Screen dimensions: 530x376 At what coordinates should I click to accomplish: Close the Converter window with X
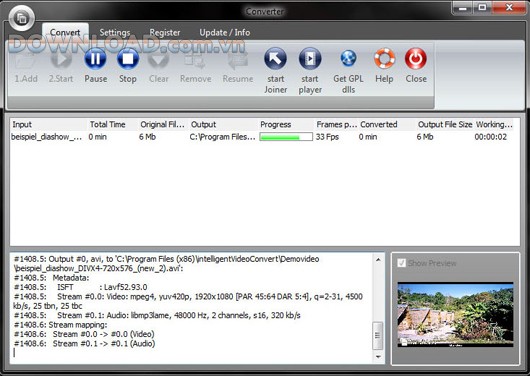point(509,7)
